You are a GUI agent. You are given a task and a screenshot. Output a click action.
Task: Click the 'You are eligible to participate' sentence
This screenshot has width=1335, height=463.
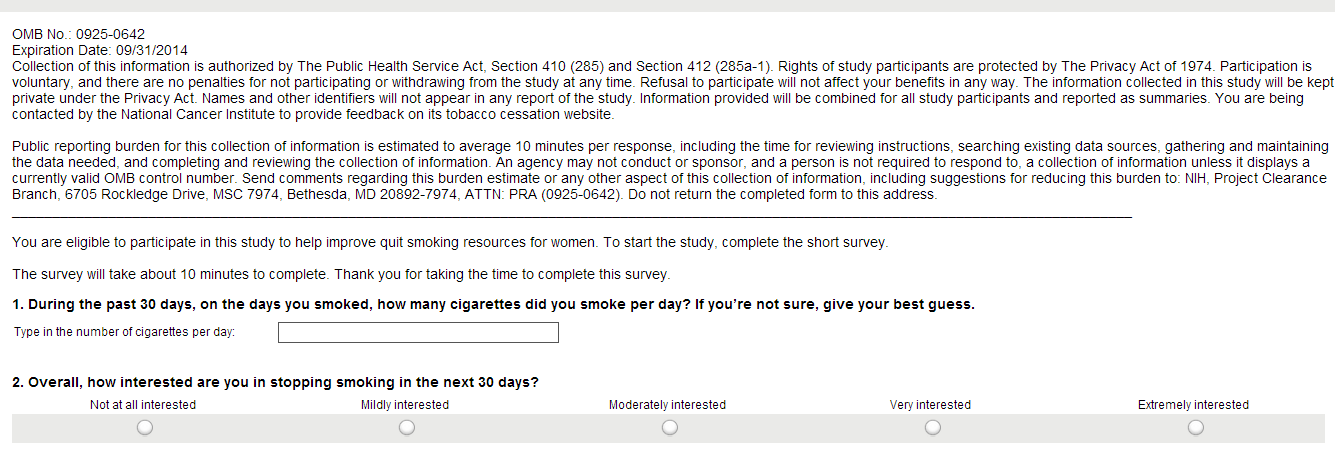click(450, 243)
